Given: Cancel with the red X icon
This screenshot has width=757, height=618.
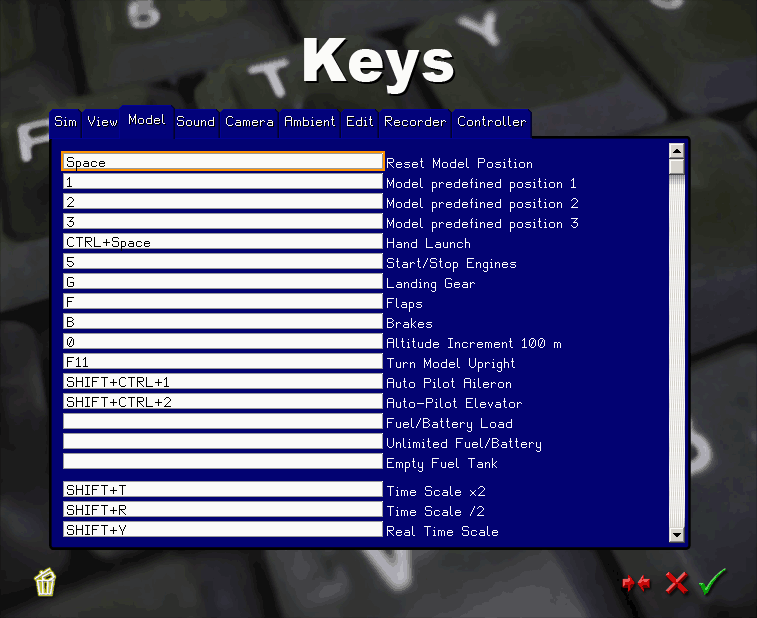Looking at the screenshot, I should (x=676, y=583).
